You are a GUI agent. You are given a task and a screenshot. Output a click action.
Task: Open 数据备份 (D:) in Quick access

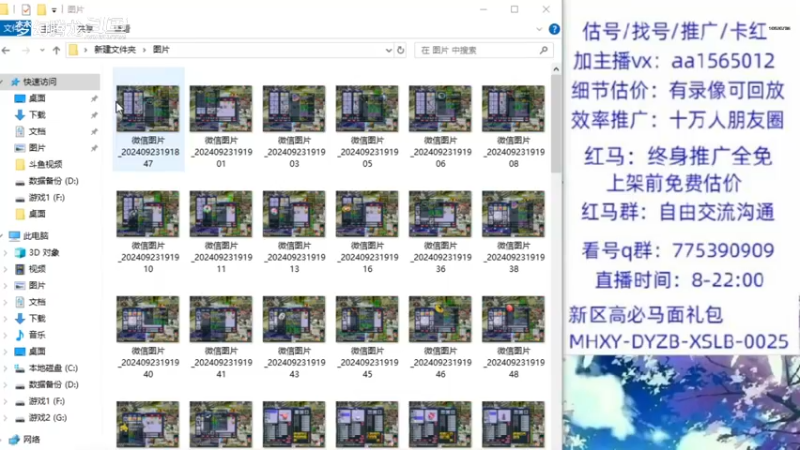(53, 181)
